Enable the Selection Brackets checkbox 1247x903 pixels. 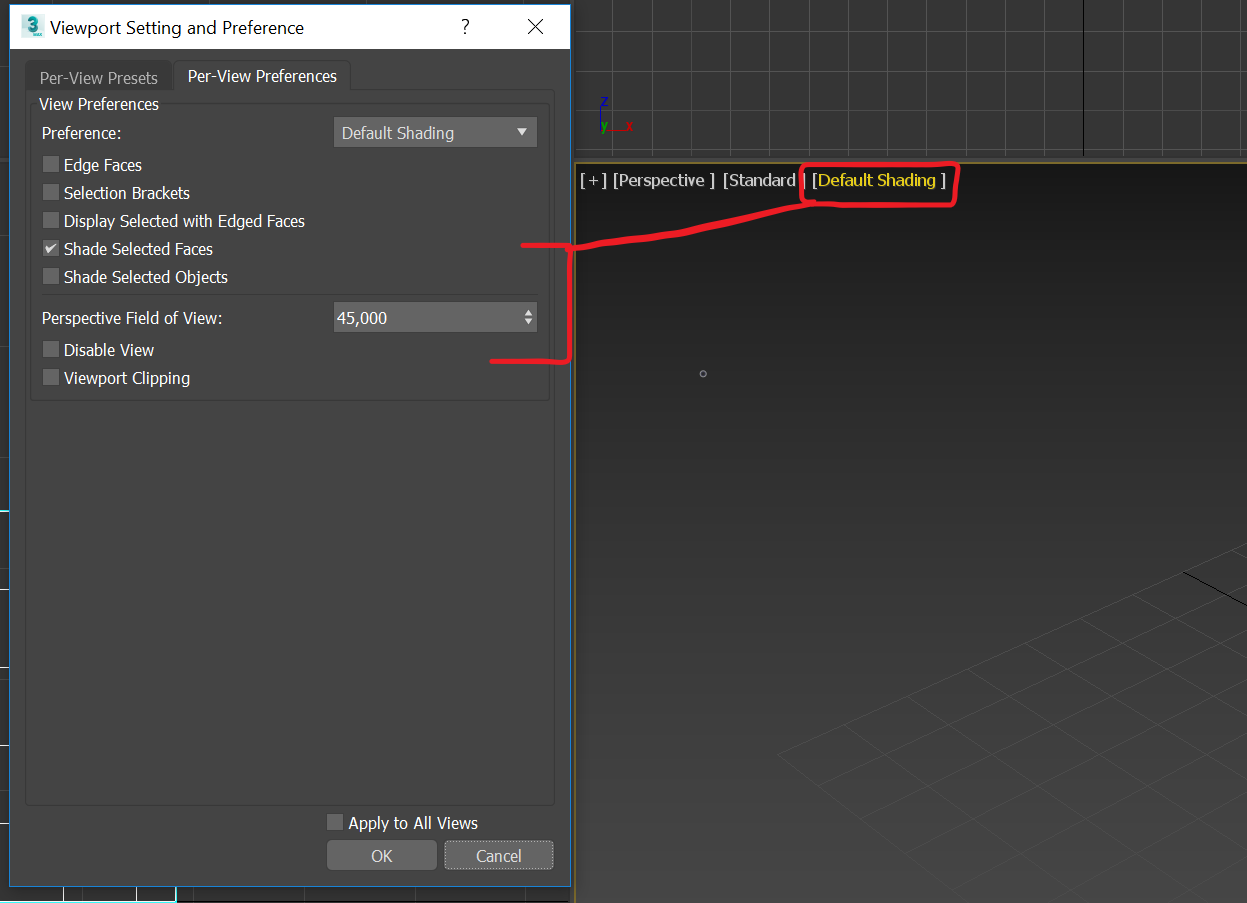click(51, 193)
